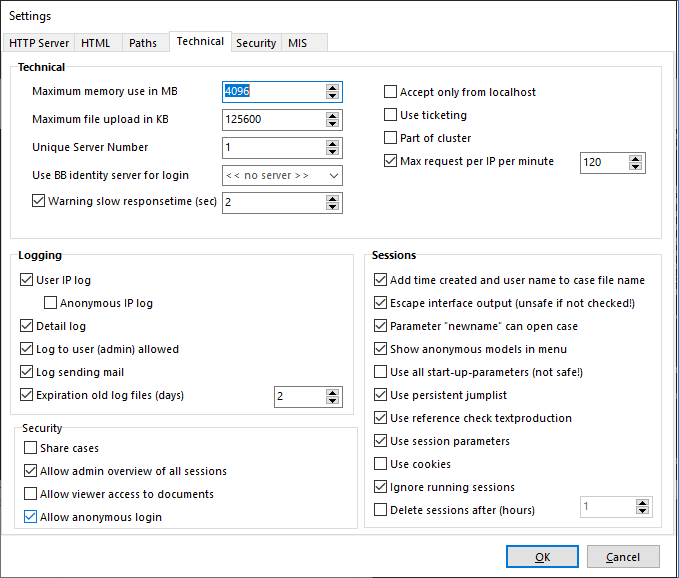Toggle Allow anonymous login checkbox

coord(30,517)
